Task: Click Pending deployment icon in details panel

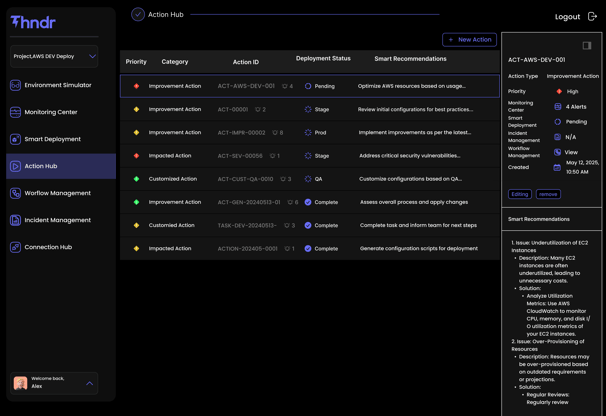Action: (x=557, y=122)
